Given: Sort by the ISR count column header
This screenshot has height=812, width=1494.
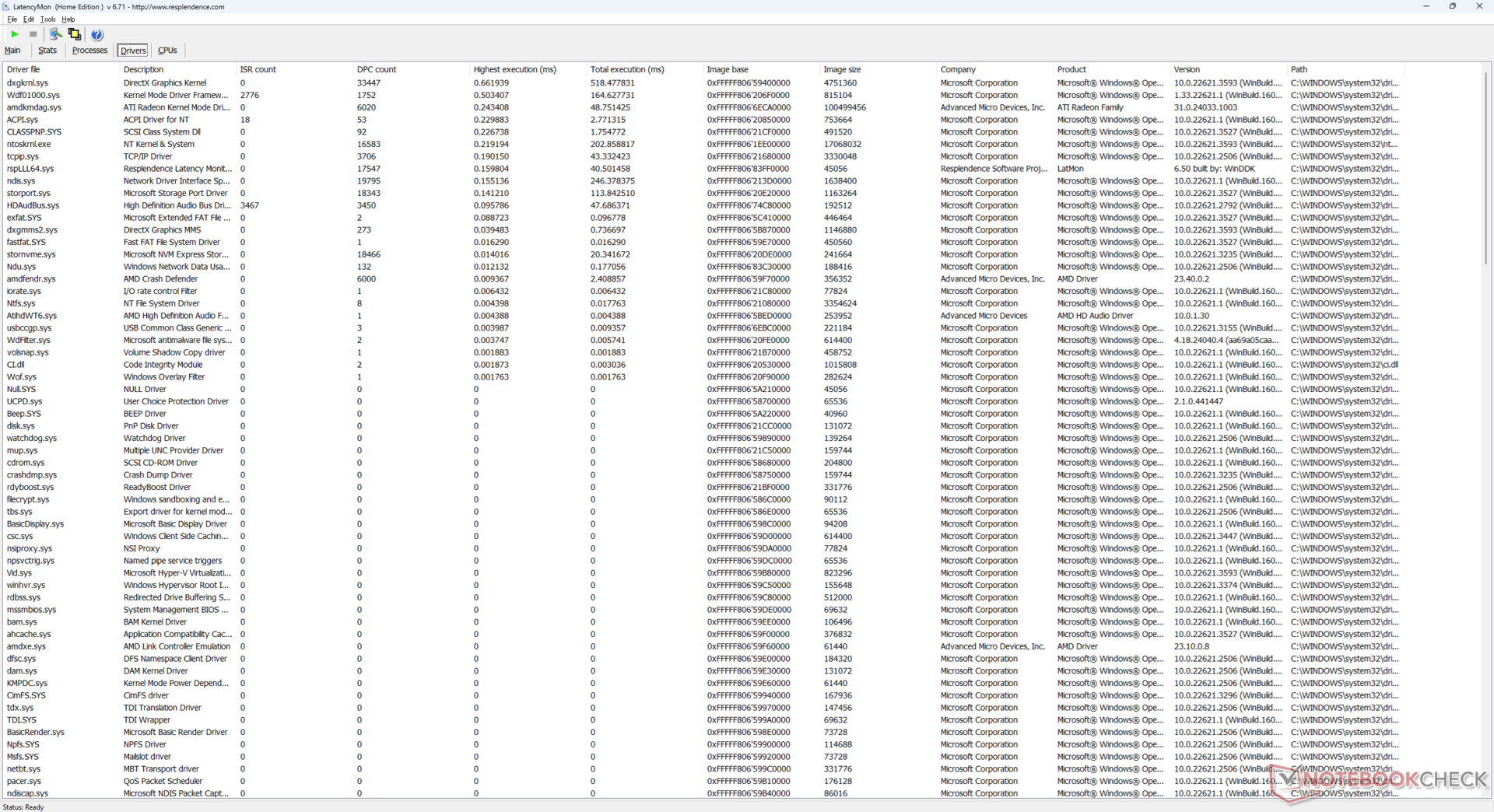Looking at the screenshot, I should click(x=294, y=69).
